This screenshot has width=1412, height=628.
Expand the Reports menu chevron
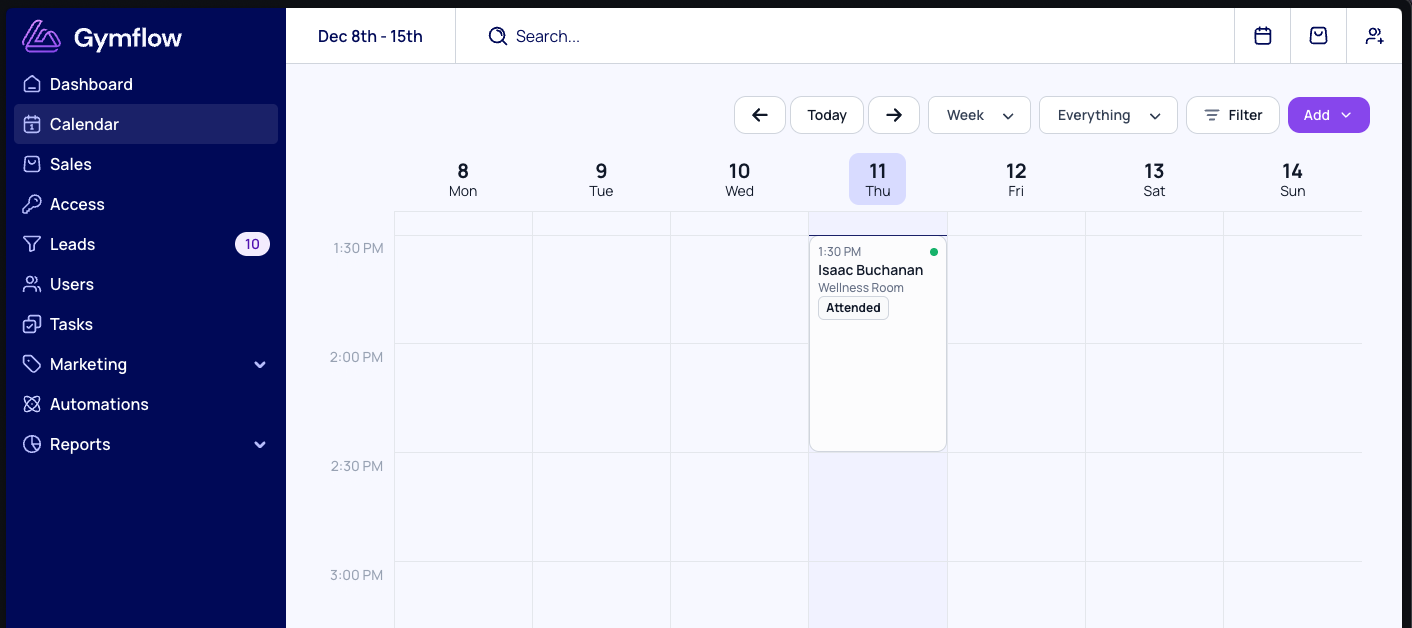(x=260, y=445)
